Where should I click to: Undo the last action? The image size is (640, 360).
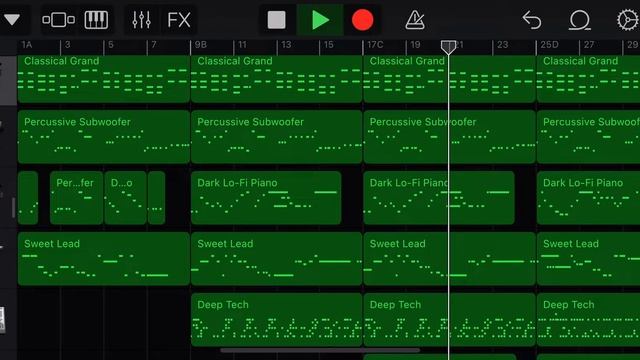[x=532, y=20]
